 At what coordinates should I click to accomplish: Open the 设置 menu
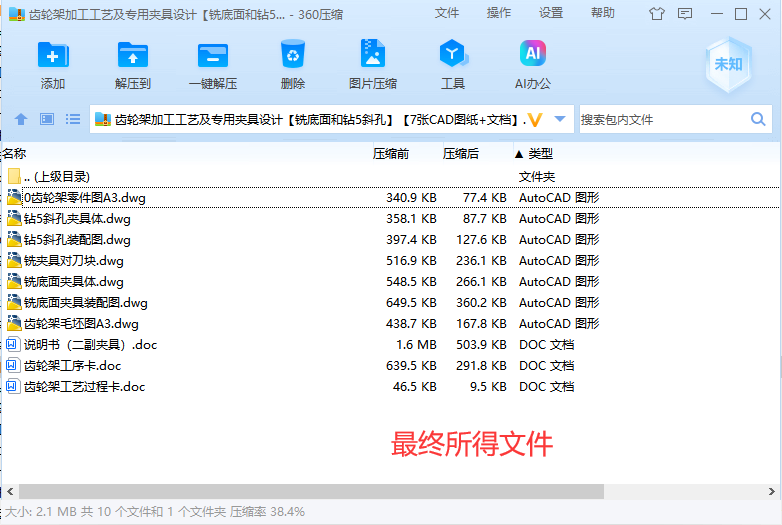(x=551, y=13)
